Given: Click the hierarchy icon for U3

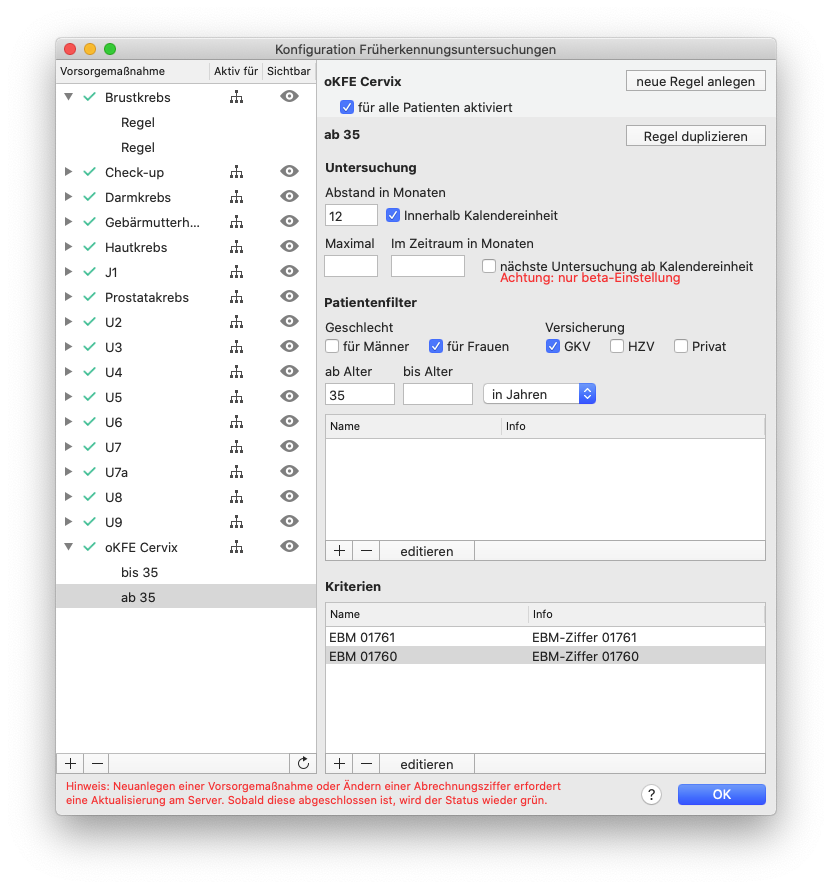Looking at the screenshot, I should (x=236, y=346).
